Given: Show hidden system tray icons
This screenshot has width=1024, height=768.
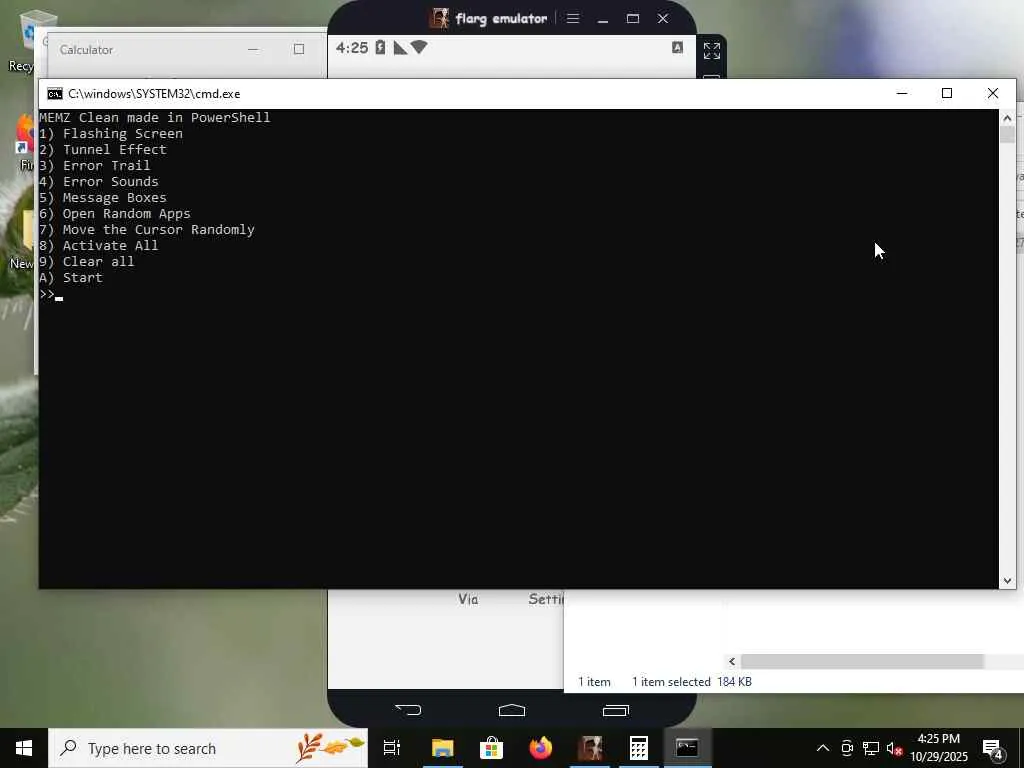Looking at the screenshot, I should pyautogui.click(x=823, y=748).
